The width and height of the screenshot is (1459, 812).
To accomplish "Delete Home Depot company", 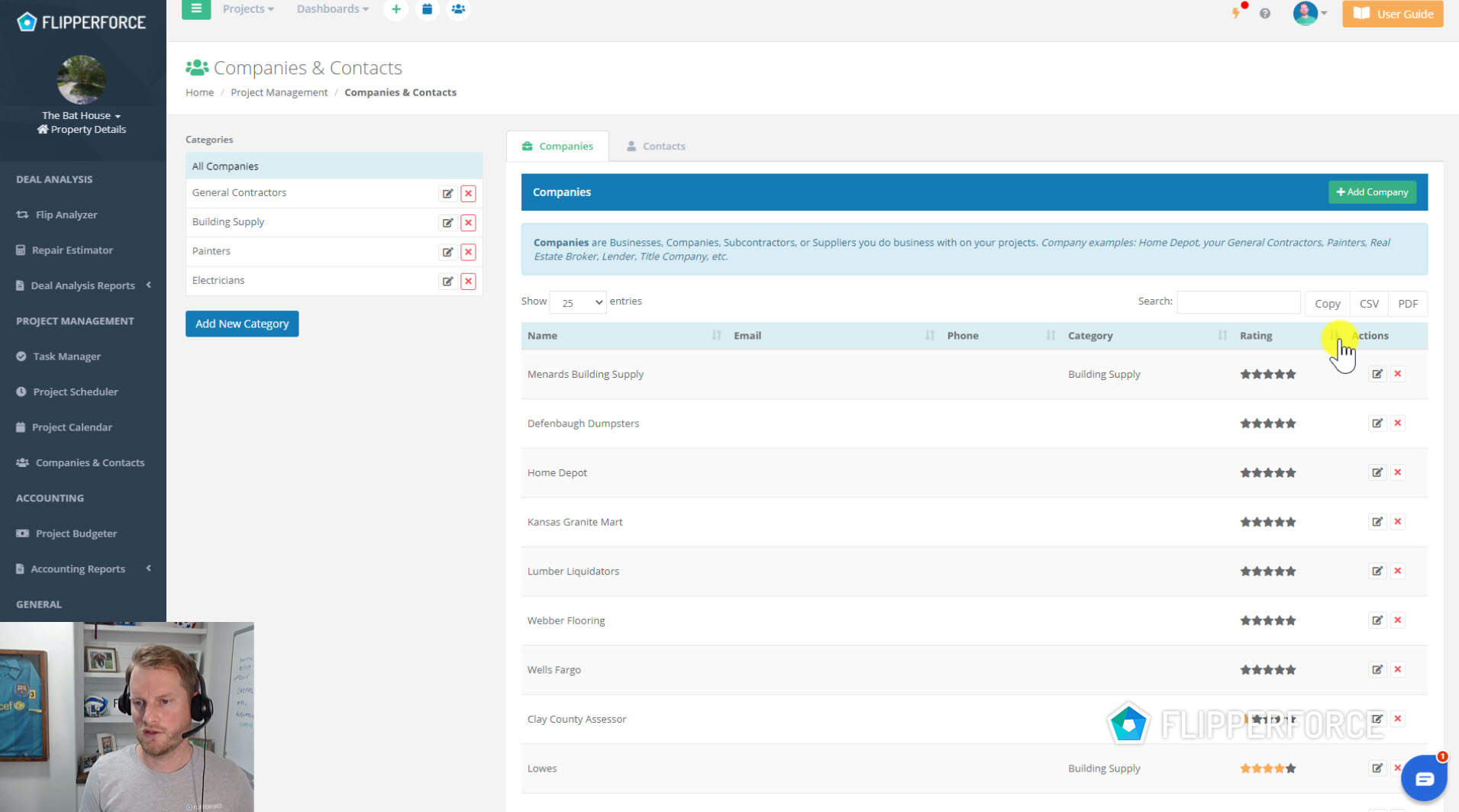I will pyautogui.click(x=1398, y=472).
